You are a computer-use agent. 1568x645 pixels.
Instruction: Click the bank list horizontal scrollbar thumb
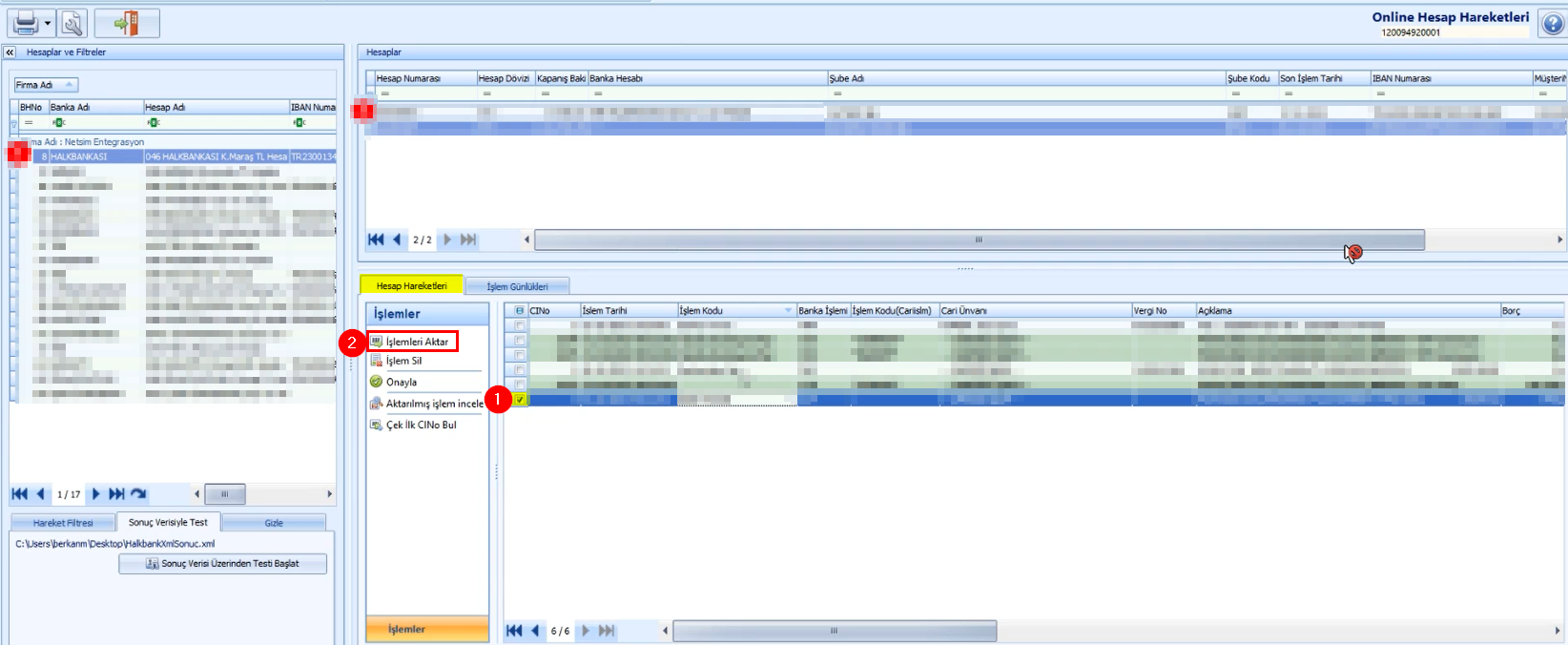(225, 494)
